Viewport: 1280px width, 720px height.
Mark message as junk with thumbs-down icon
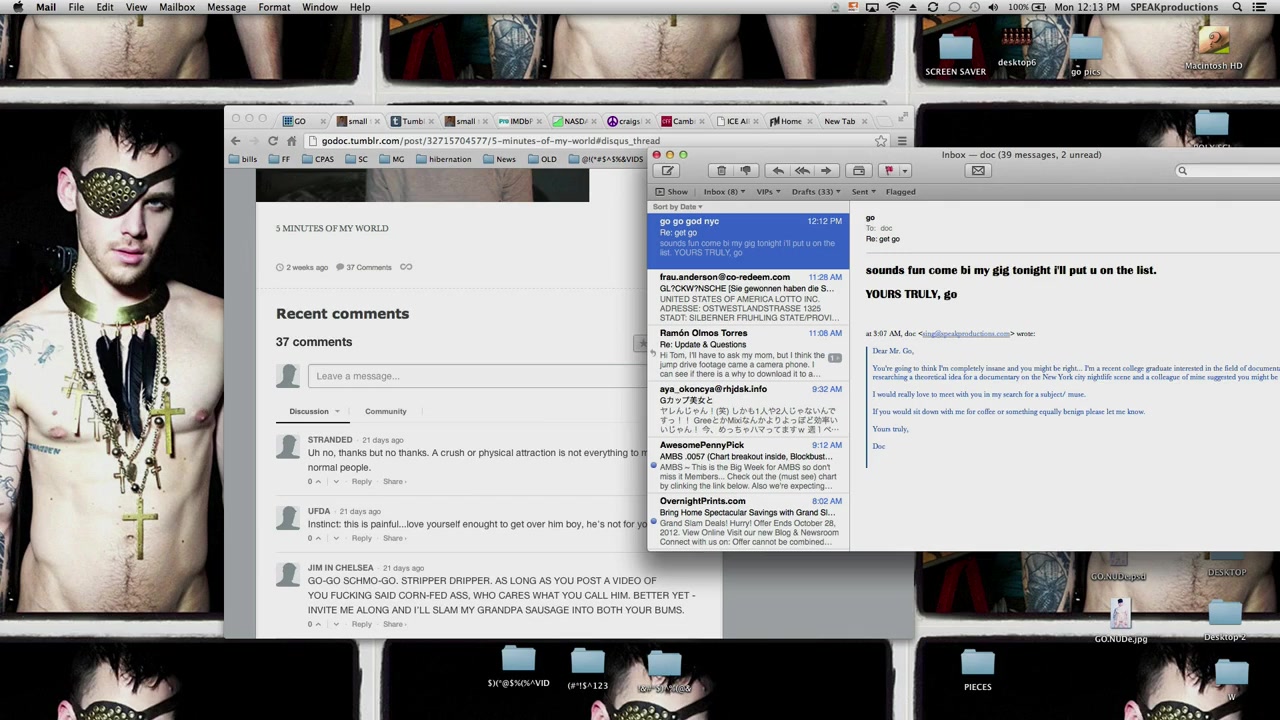point(745,171)
